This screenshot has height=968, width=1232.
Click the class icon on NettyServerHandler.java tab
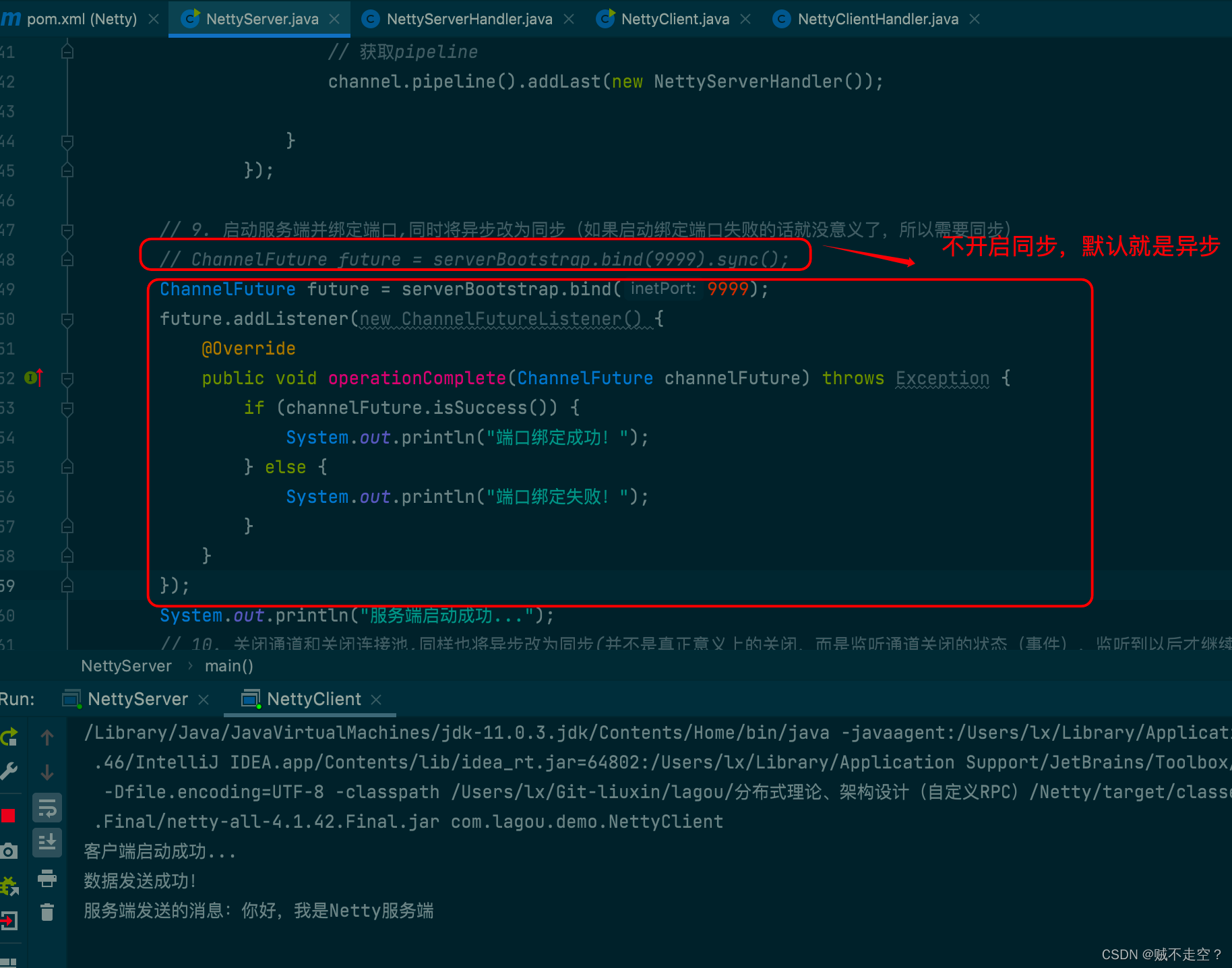point(370,19)
